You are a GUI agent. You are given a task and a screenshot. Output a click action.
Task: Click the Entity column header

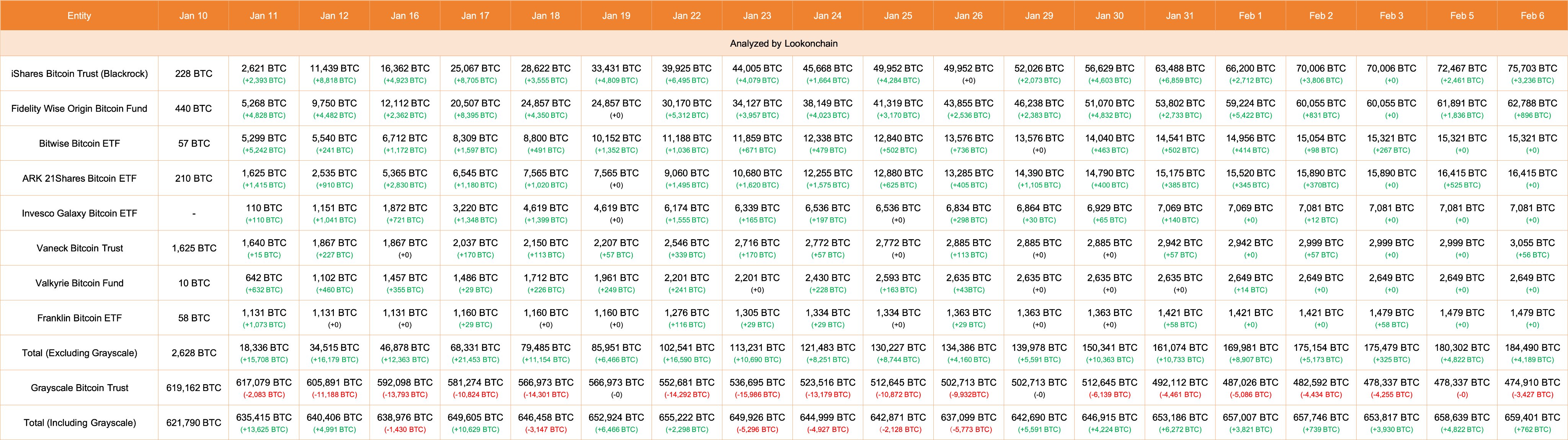(x=79, y=15)
